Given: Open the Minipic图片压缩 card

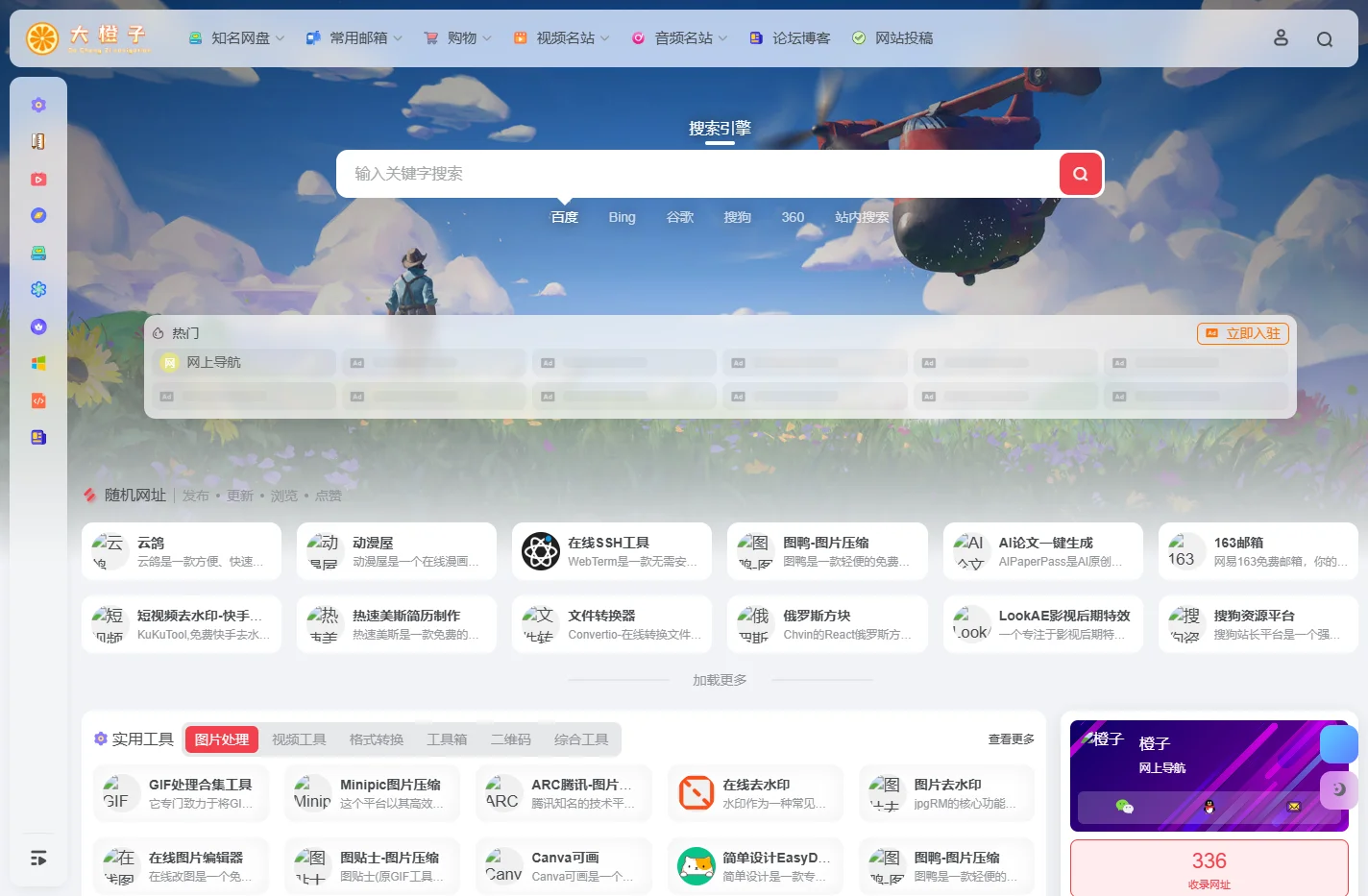Looking at the screenshot, I should click(x=372, y=793).
